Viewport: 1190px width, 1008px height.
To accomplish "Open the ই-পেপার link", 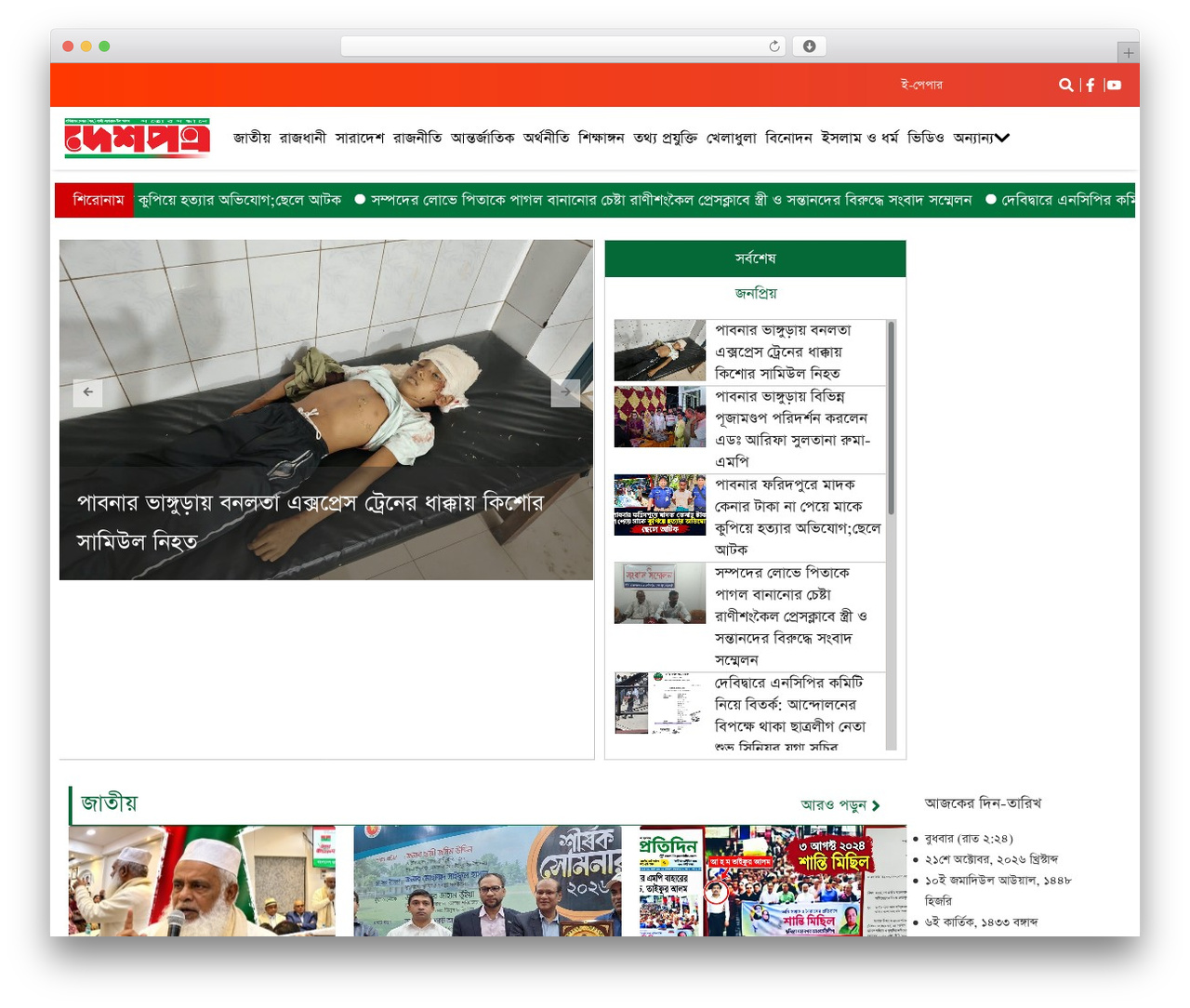I will pyautogui.click(x=921, y=85).
